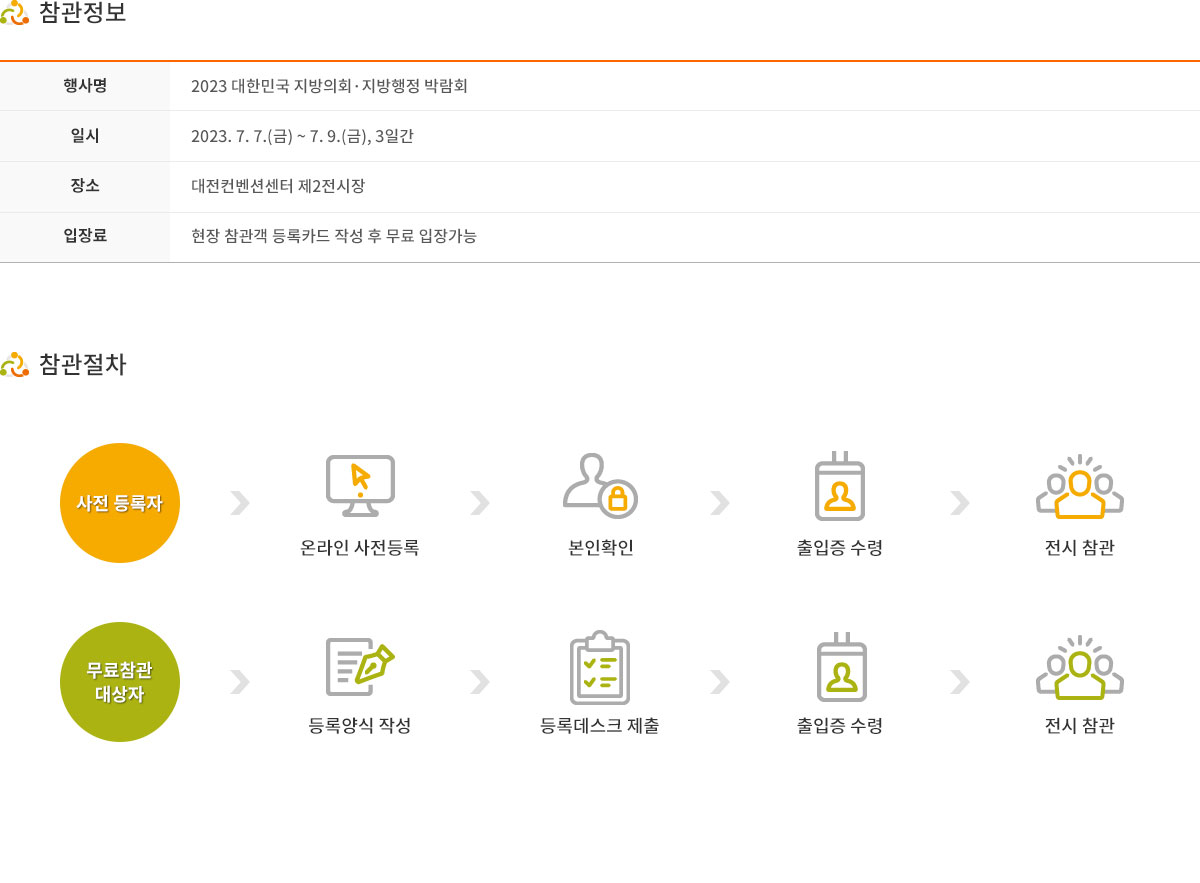Click the crowd icon in 사전 등록자 row
This screenshot has width=1200, height=883.
[1080, 487]
